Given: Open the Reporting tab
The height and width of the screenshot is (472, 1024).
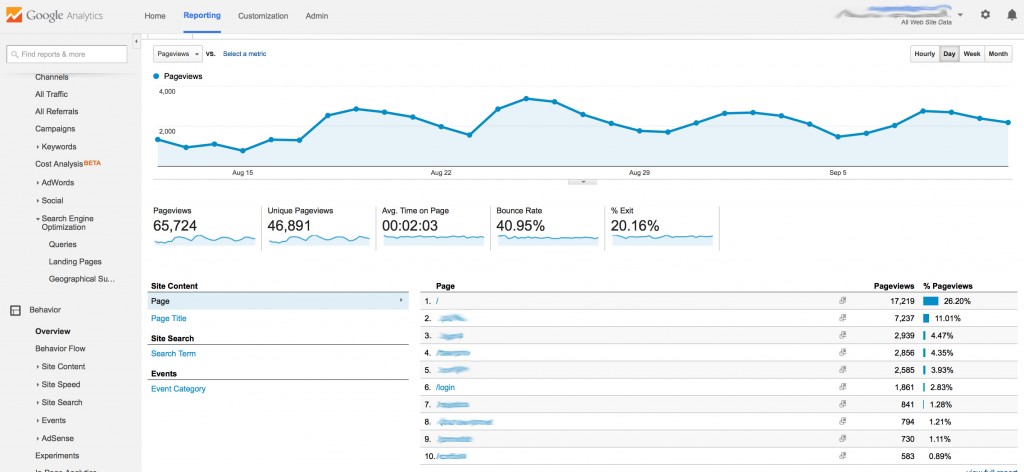Looking at the screenshot, I should click(202, 16).
